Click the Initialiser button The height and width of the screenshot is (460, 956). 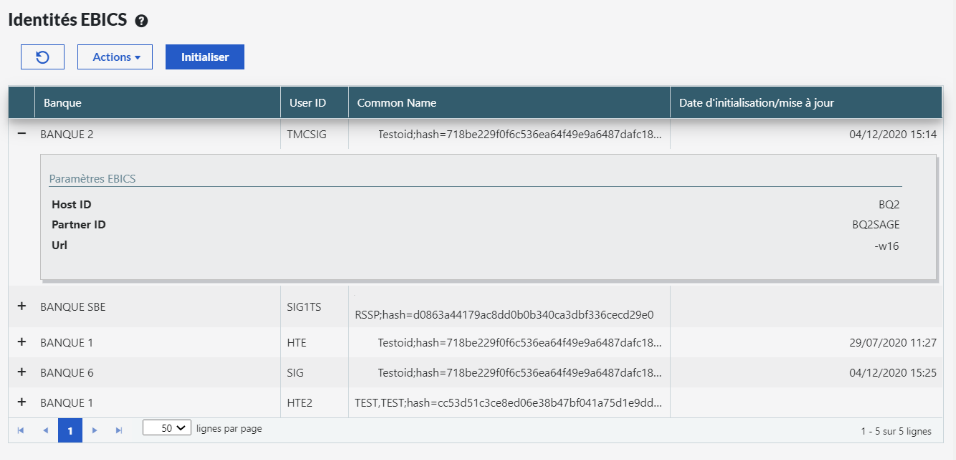click(x=205, y=57)
